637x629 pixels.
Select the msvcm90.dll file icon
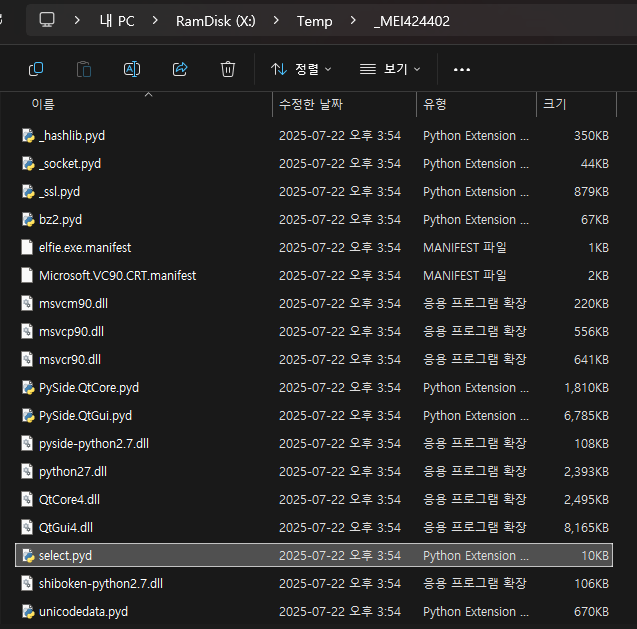[27, 304]
